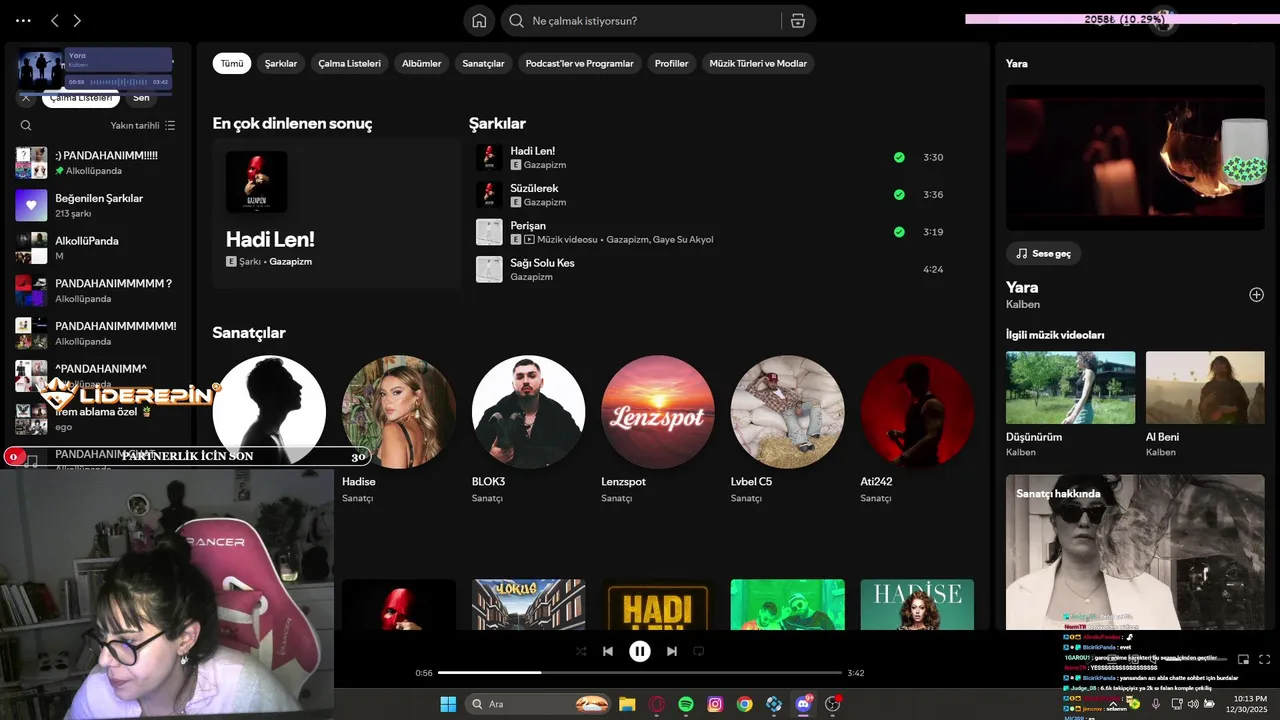Open the 'irem ablama özel' playlist
Image resolution: width=1280 pixels, height=720 pixels.
97,418
